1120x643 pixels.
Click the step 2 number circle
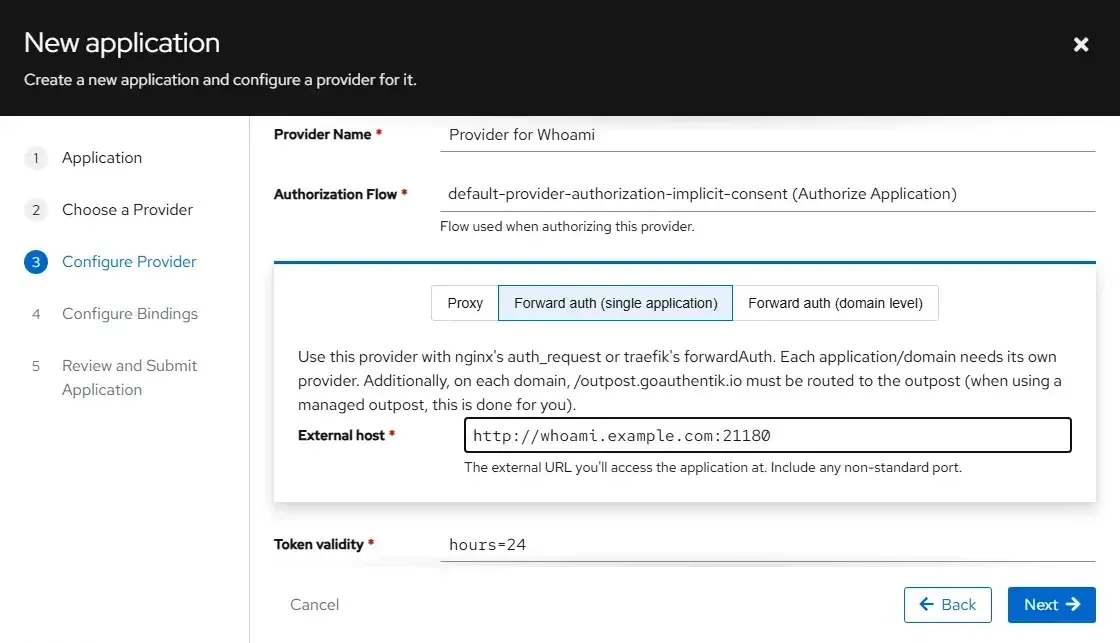(36, 210)
